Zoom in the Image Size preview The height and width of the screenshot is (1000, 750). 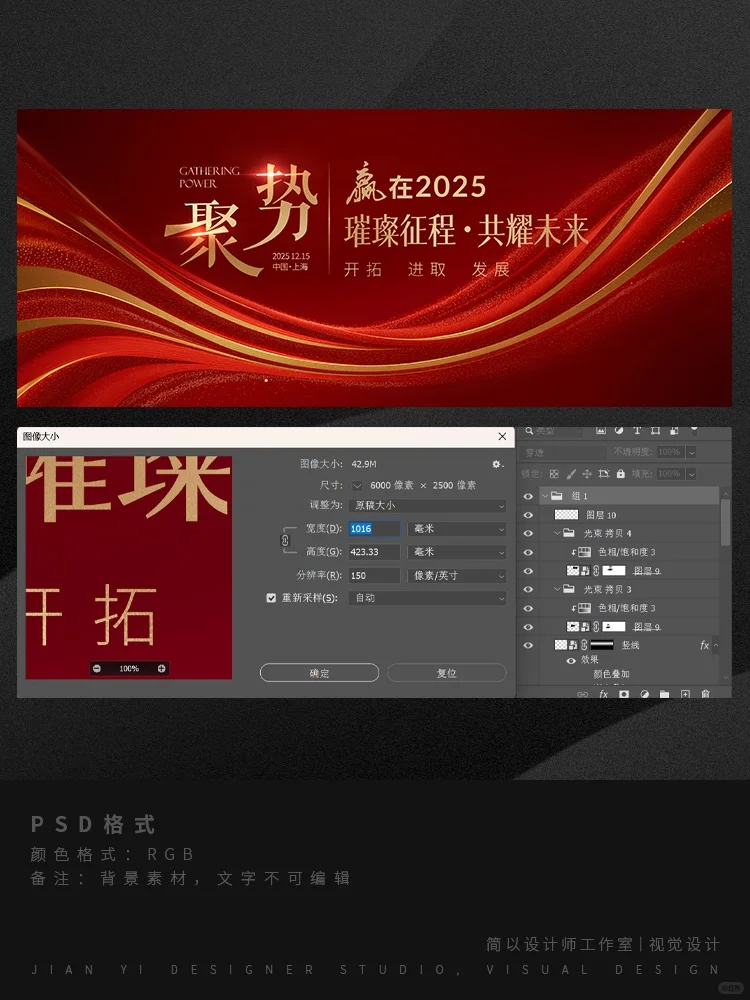161,668
